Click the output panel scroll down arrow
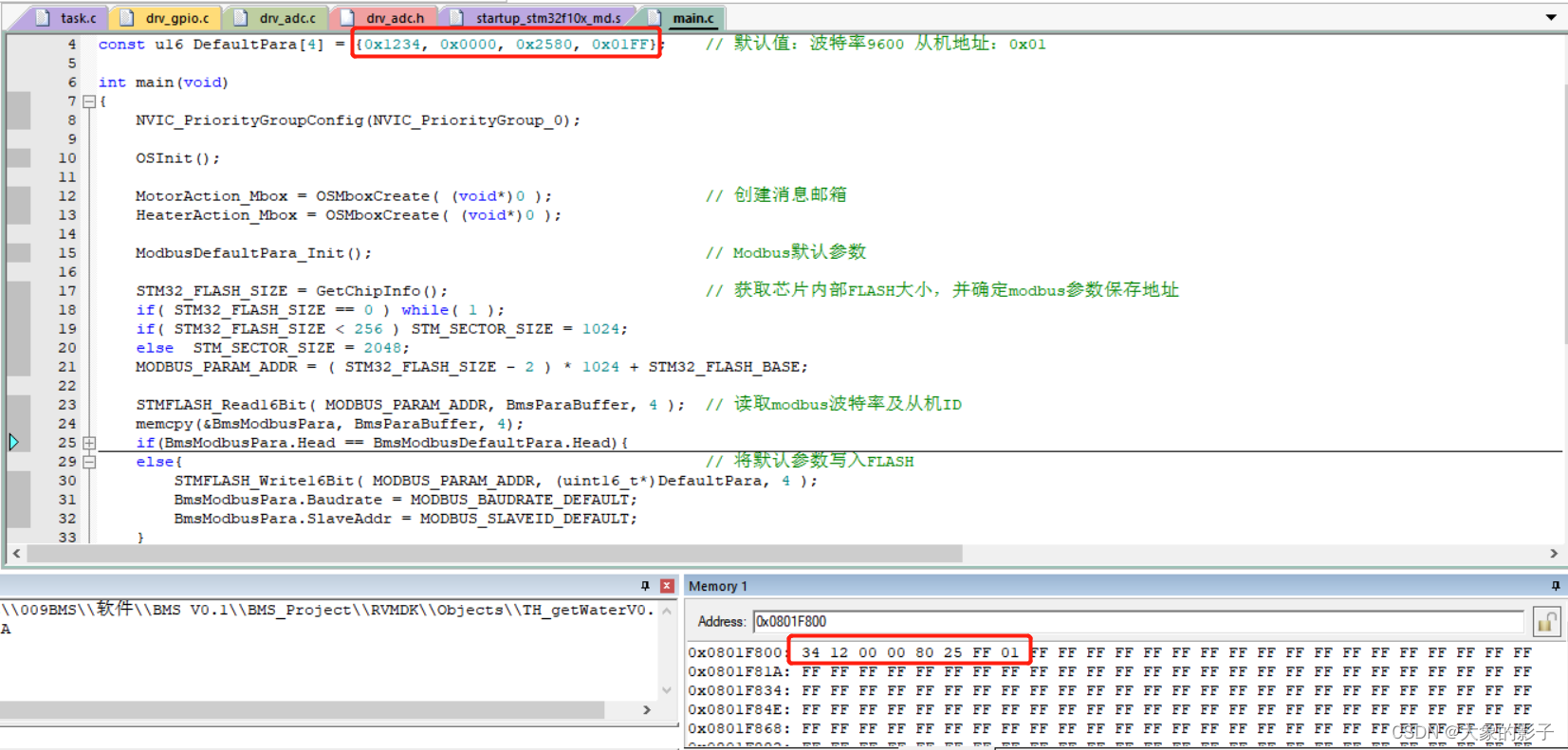 [x=667, y=690]
